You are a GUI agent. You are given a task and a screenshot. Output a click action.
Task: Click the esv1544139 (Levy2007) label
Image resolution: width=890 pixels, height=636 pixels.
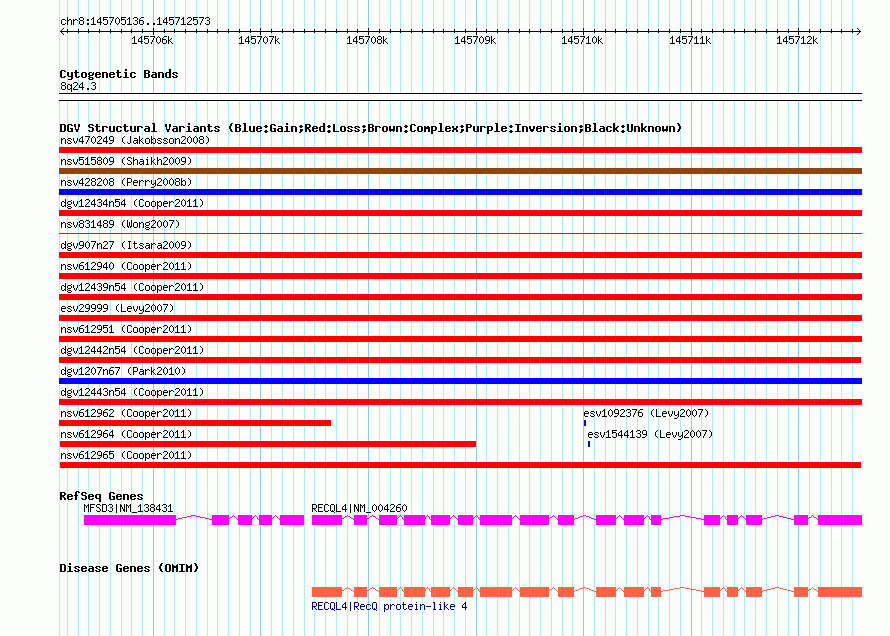[650, 434]
